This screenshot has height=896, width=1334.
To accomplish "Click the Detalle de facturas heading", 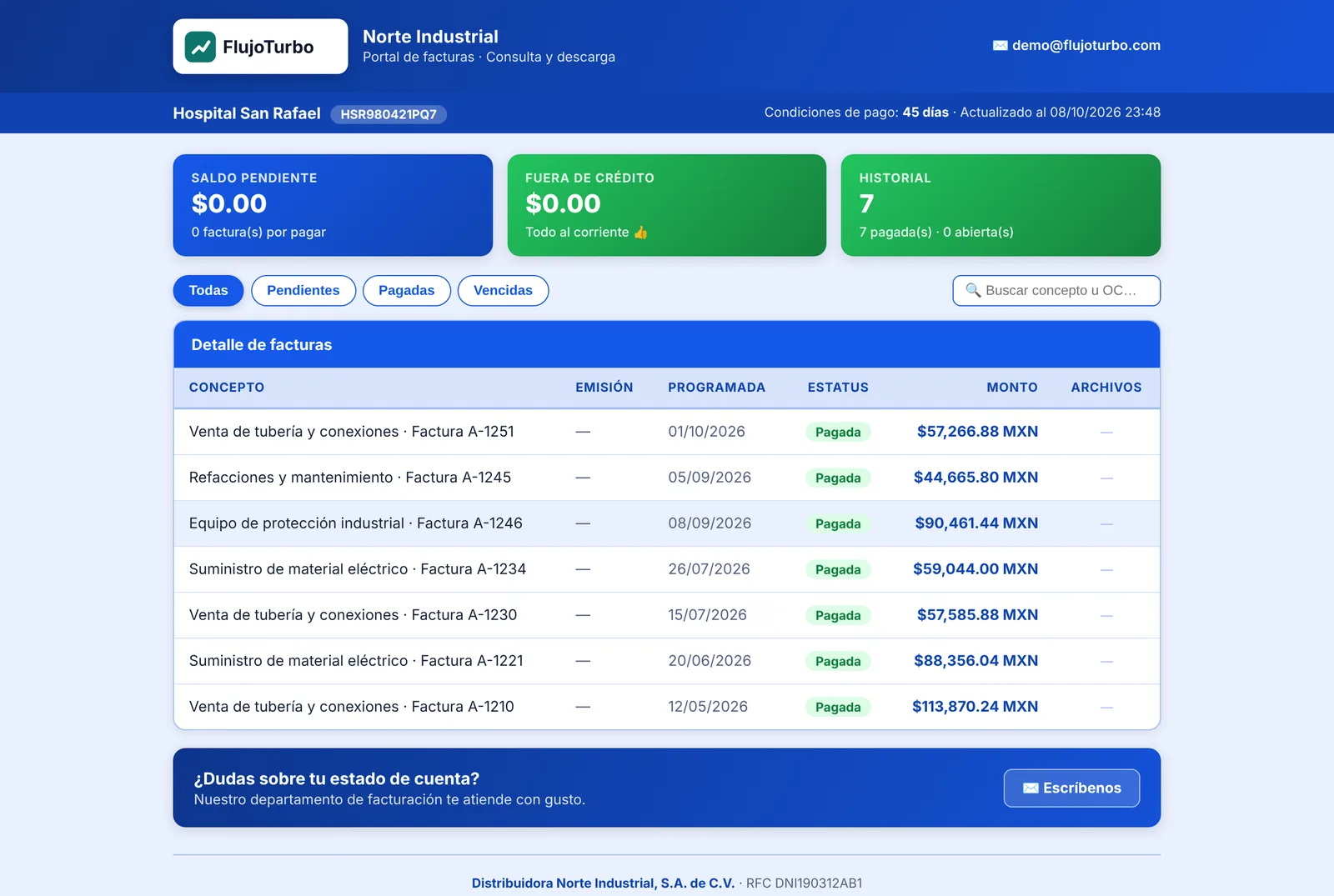I will click(262, 345).
